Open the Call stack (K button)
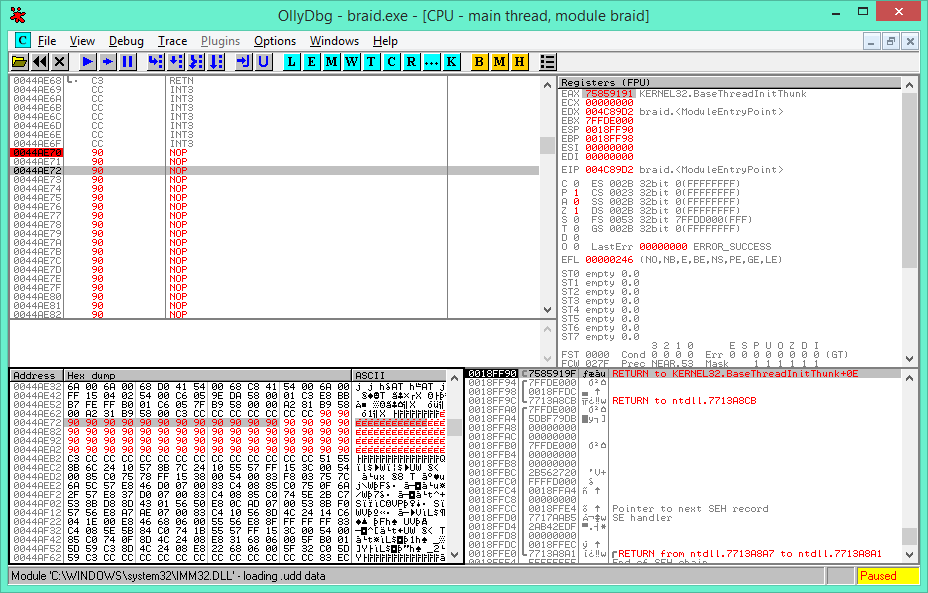This screenshot has height=593, width=928. pos(452,62)
